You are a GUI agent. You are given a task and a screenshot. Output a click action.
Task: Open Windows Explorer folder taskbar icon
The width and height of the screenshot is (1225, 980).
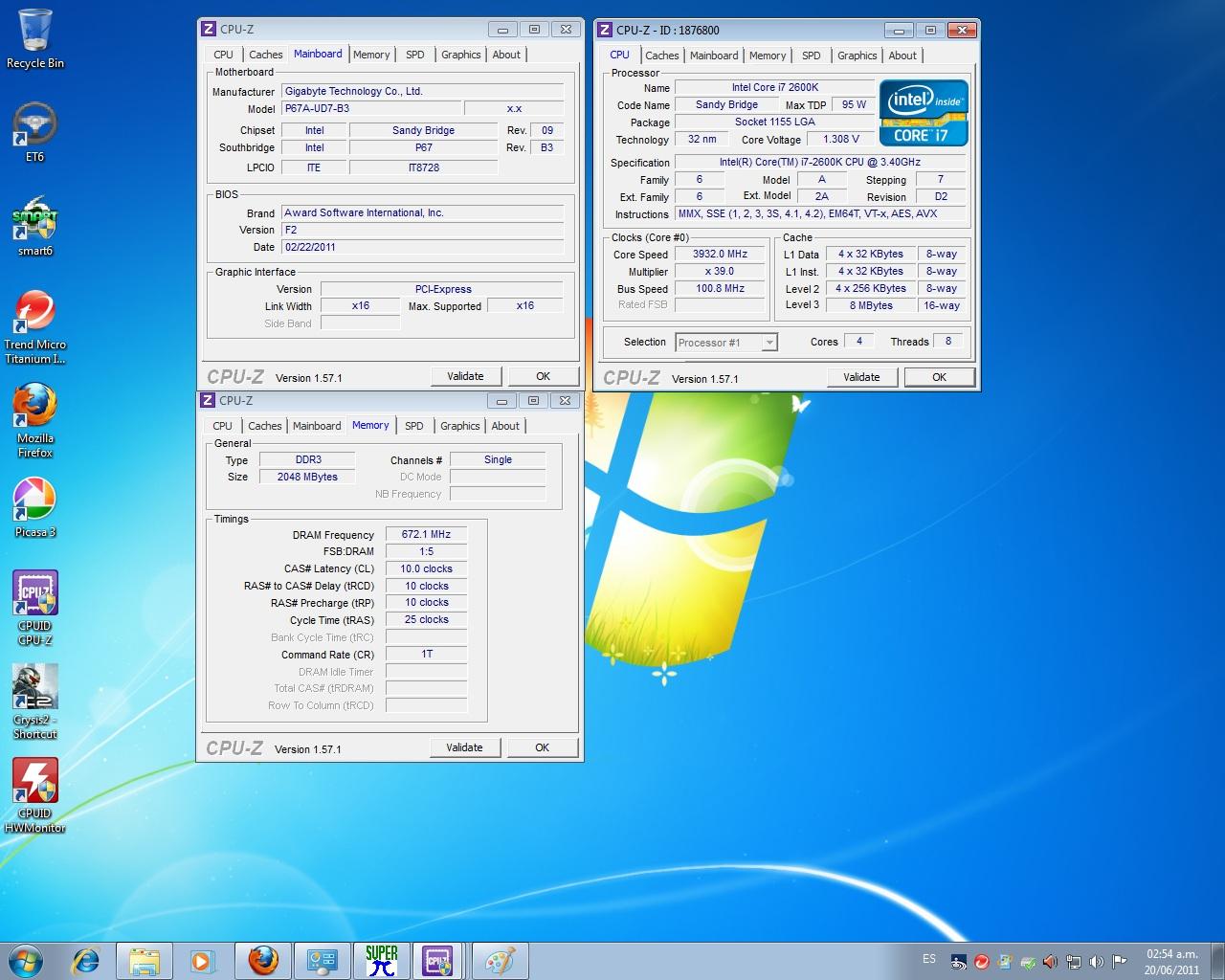click(145, 960)
